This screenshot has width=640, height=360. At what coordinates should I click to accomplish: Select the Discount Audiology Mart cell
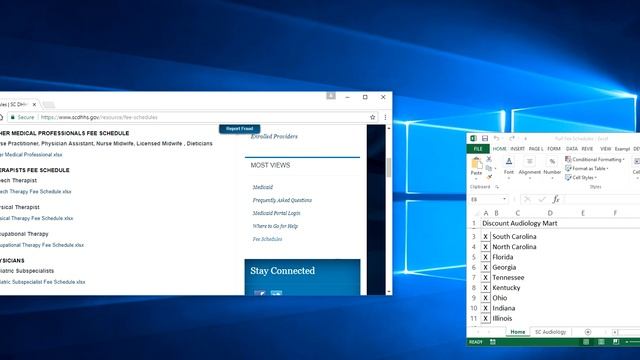click(x=520, y=223)
